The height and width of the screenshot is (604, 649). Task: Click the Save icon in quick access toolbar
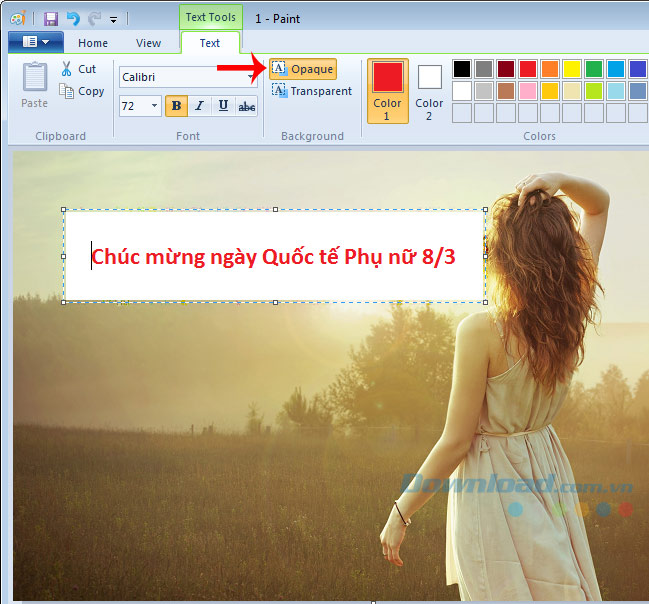(51, 18)
